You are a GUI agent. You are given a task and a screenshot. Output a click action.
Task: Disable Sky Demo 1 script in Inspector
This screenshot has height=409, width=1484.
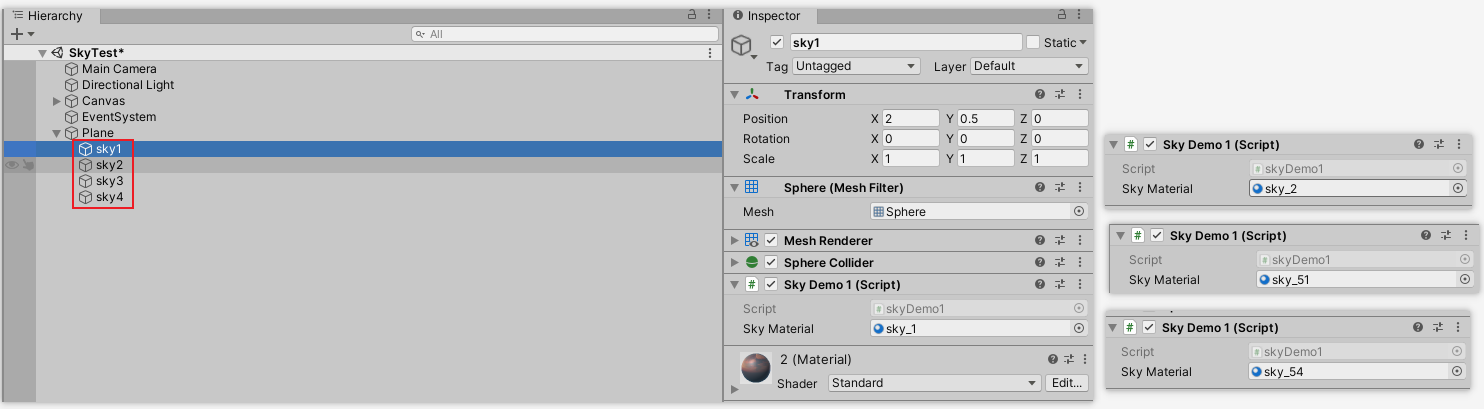click(771, 285)
